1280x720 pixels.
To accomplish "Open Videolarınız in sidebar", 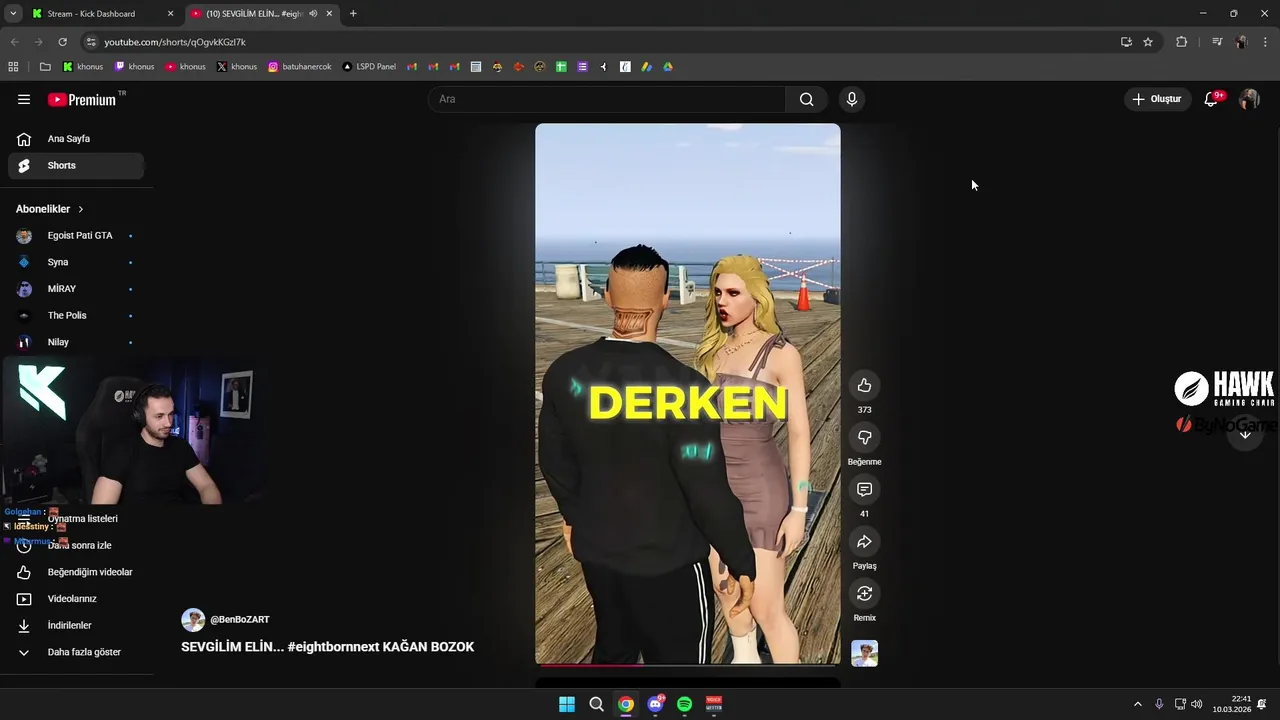I will pyautogui.click(x=76, y=599).
